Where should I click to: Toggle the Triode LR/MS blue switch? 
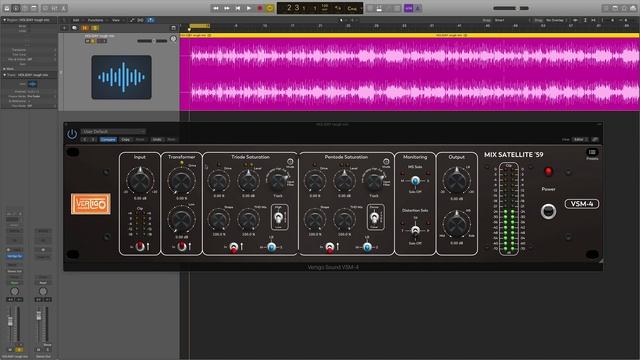[x=271, y=247]
